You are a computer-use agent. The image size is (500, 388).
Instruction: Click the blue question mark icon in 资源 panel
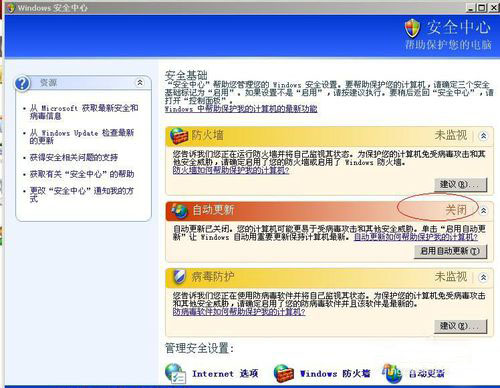[22, 83]
